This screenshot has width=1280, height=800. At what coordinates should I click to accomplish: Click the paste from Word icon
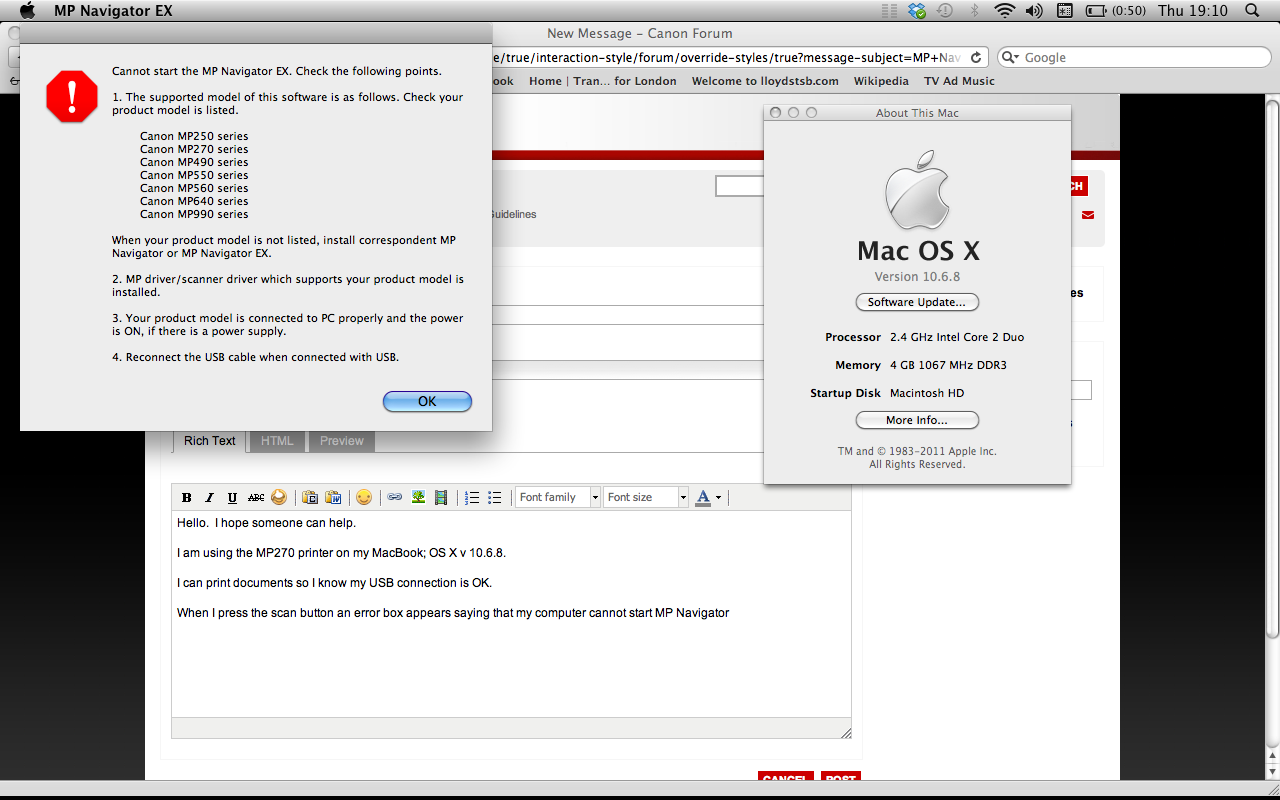pyautogui.click(x=333, y=498)
